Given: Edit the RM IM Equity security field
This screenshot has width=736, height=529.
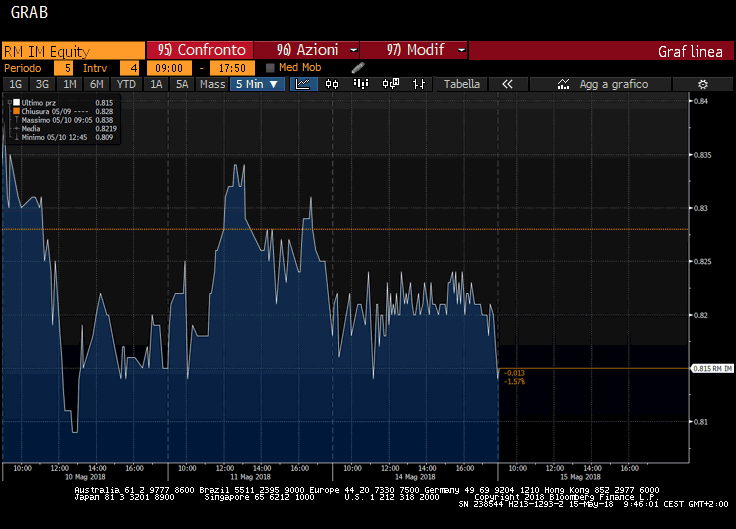Looking at the screenshot, I should tap(74, 51).
